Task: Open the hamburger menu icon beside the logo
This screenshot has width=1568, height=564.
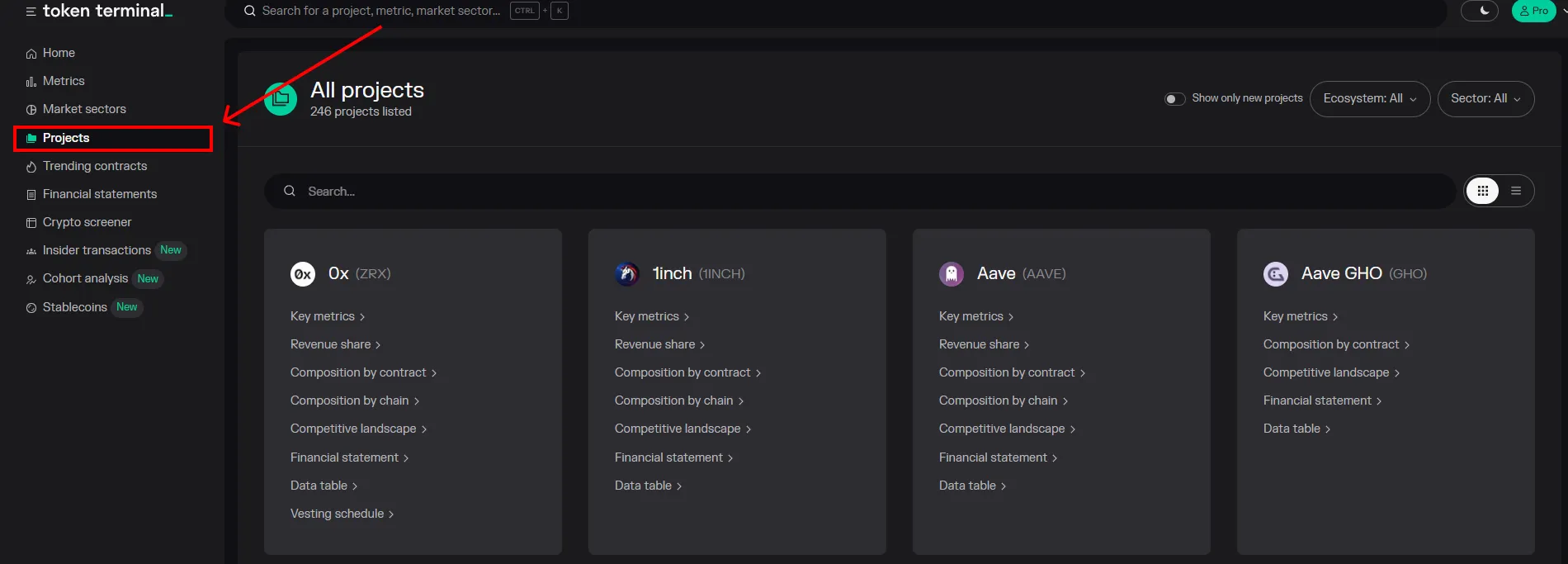Action: point(31,12)
